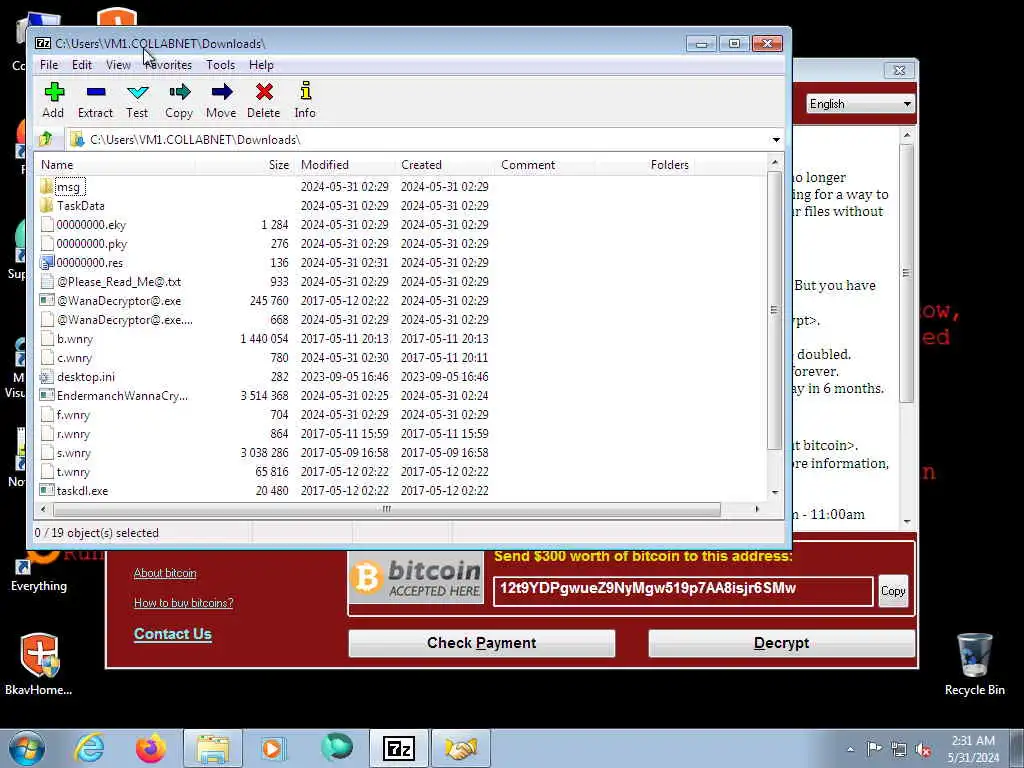Open the View menu
The width and height of the screenshot is (1024, 768).
coord(118,65)
